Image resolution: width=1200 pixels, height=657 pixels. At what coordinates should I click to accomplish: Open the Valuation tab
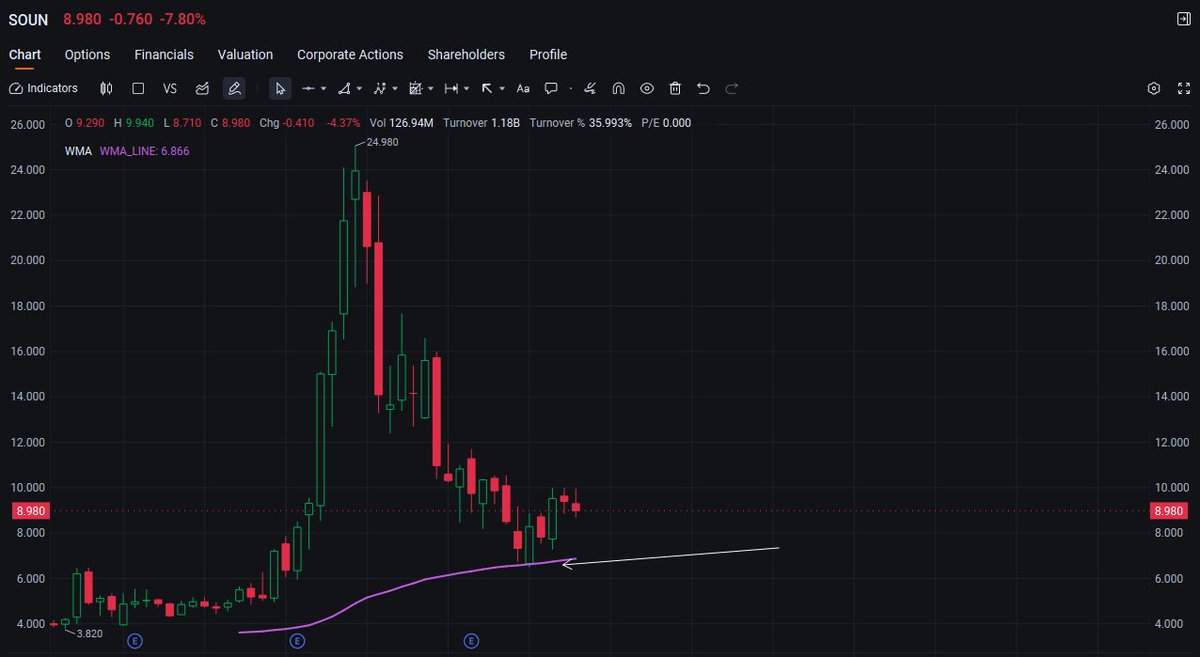pos(245,55)
